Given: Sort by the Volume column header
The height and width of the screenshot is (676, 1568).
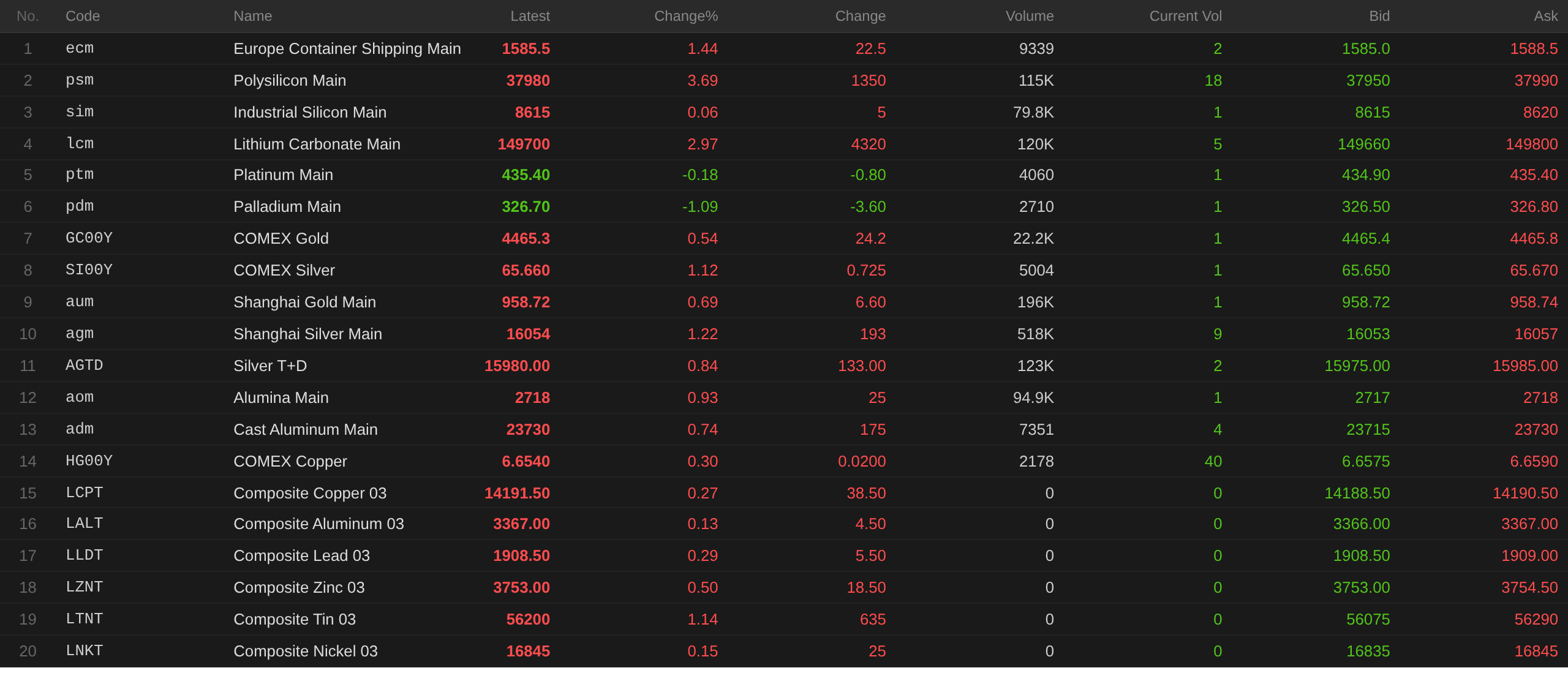Looking at the screenshot, I should coord(1030,16).
